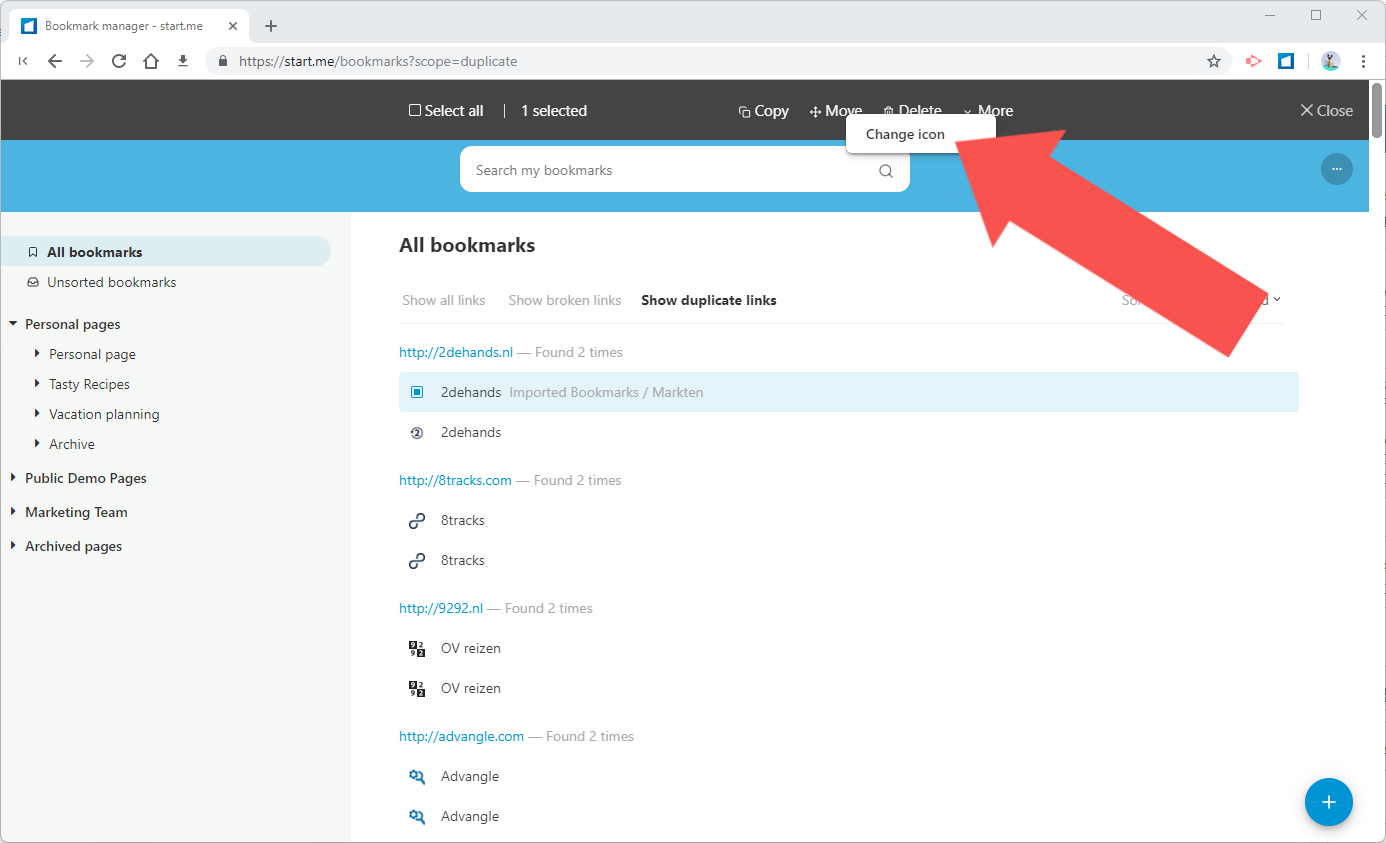The height and width of the screenshot is (843, 1386).
Task: Expand the Archive tree item
Action: [37, 443]
